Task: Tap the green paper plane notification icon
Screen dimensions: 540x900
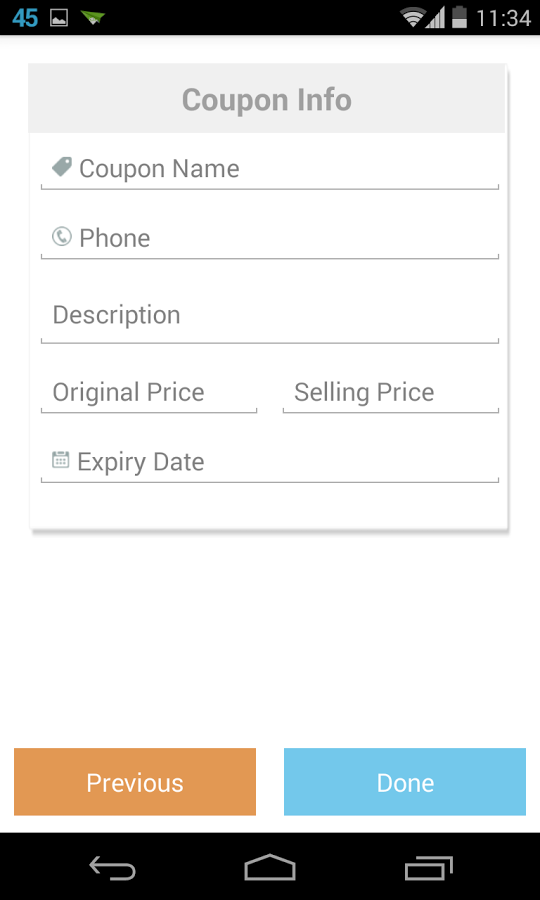Action: [92, 18]
